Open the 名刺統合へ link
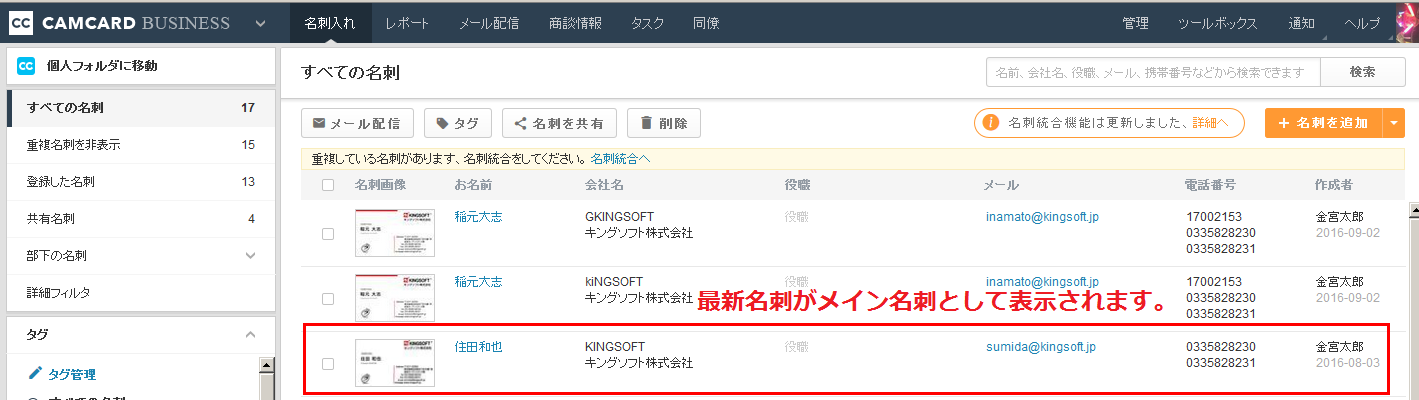 (x=620, y=158)
